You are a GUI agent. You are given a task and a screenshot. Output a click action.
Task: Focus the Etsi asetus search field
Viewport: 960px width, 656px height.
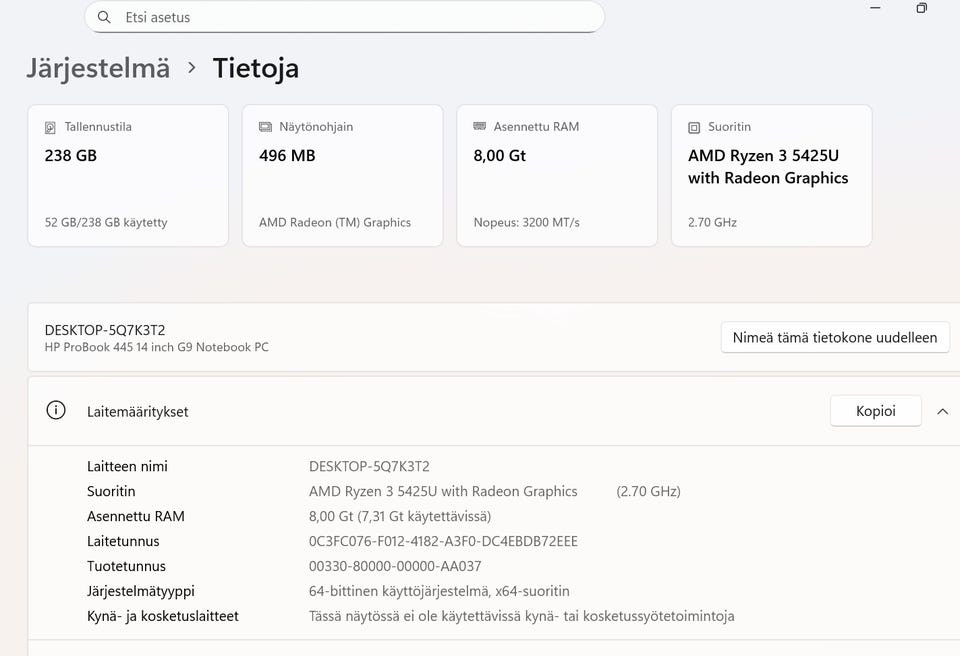(x=350, y=17)
